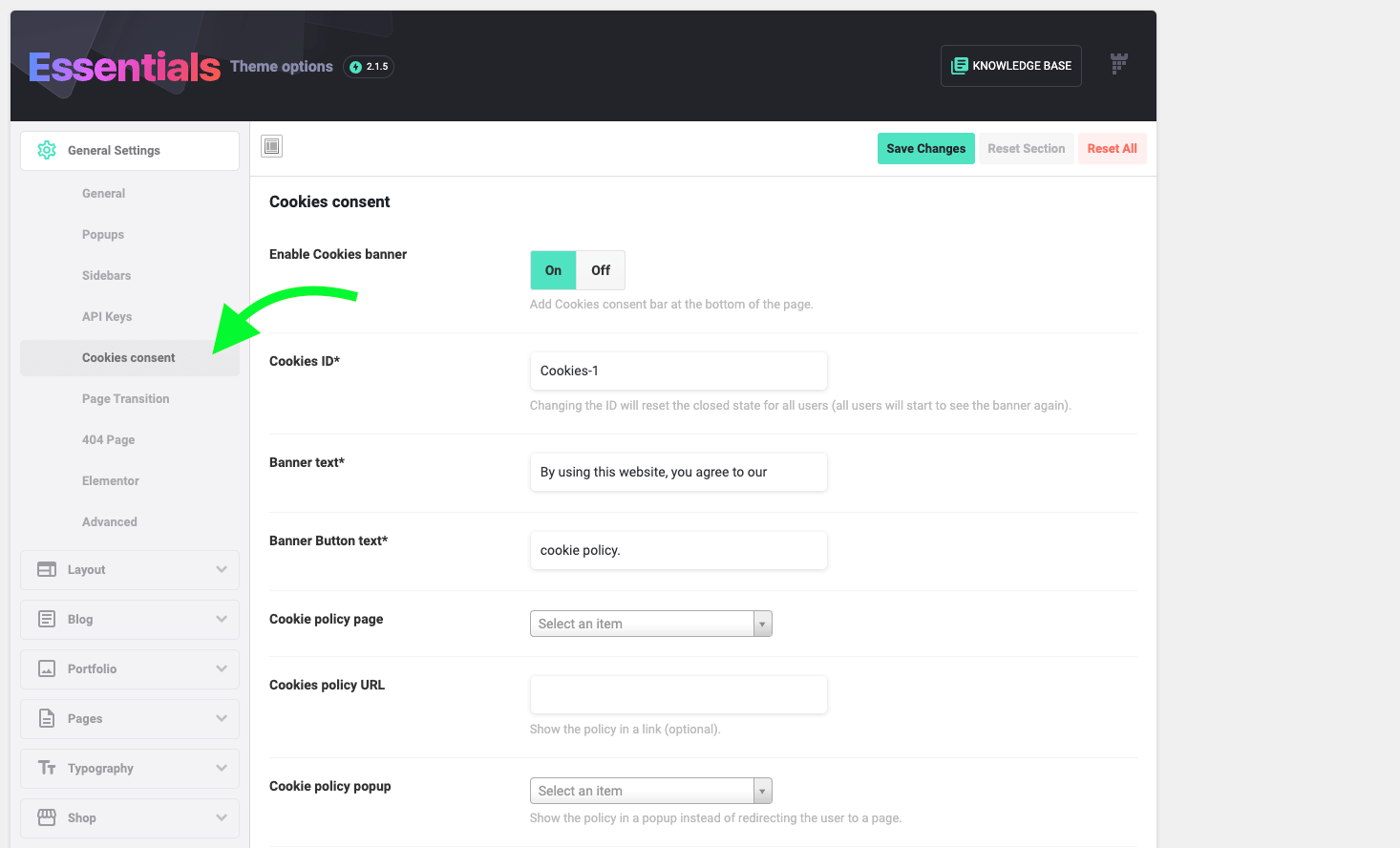Open the Knowledge Base link
This screenshot has width=1400, height=848.
pyautogui.click(x=1011, y=66)
